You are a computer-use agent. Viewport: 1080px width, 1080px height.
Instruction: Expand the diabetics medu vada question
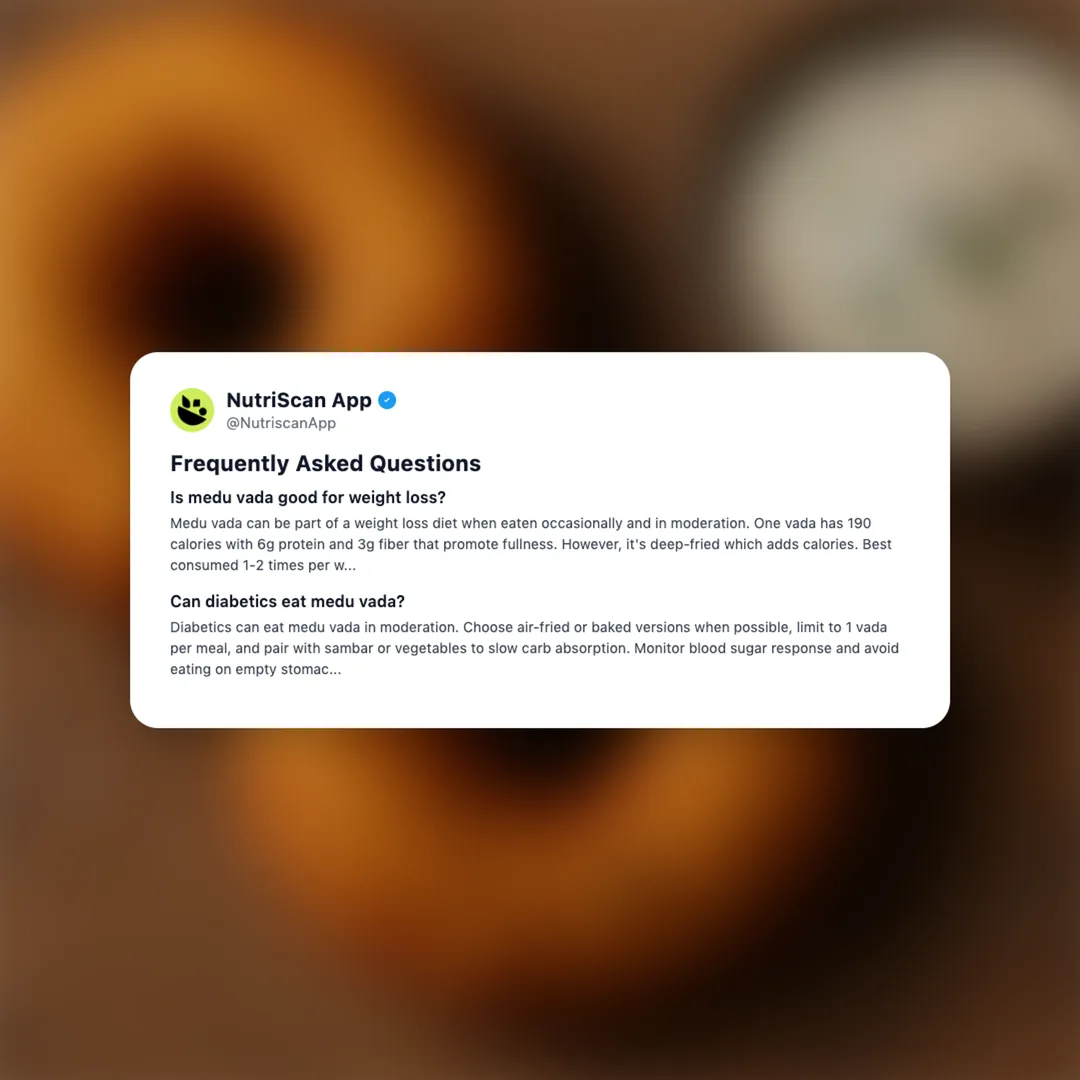pos(287,601)
